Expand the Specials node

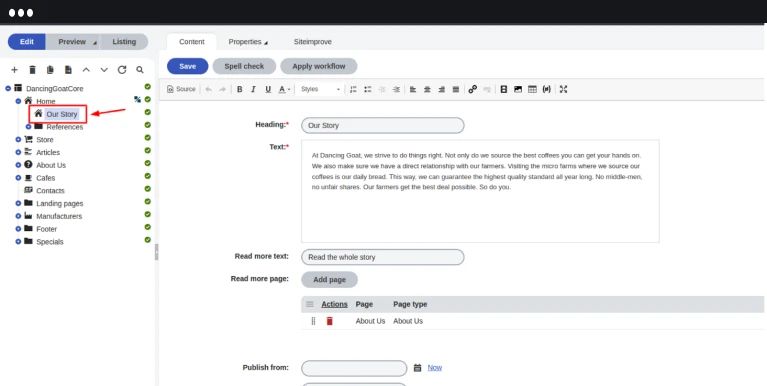(x=18, y=241)
